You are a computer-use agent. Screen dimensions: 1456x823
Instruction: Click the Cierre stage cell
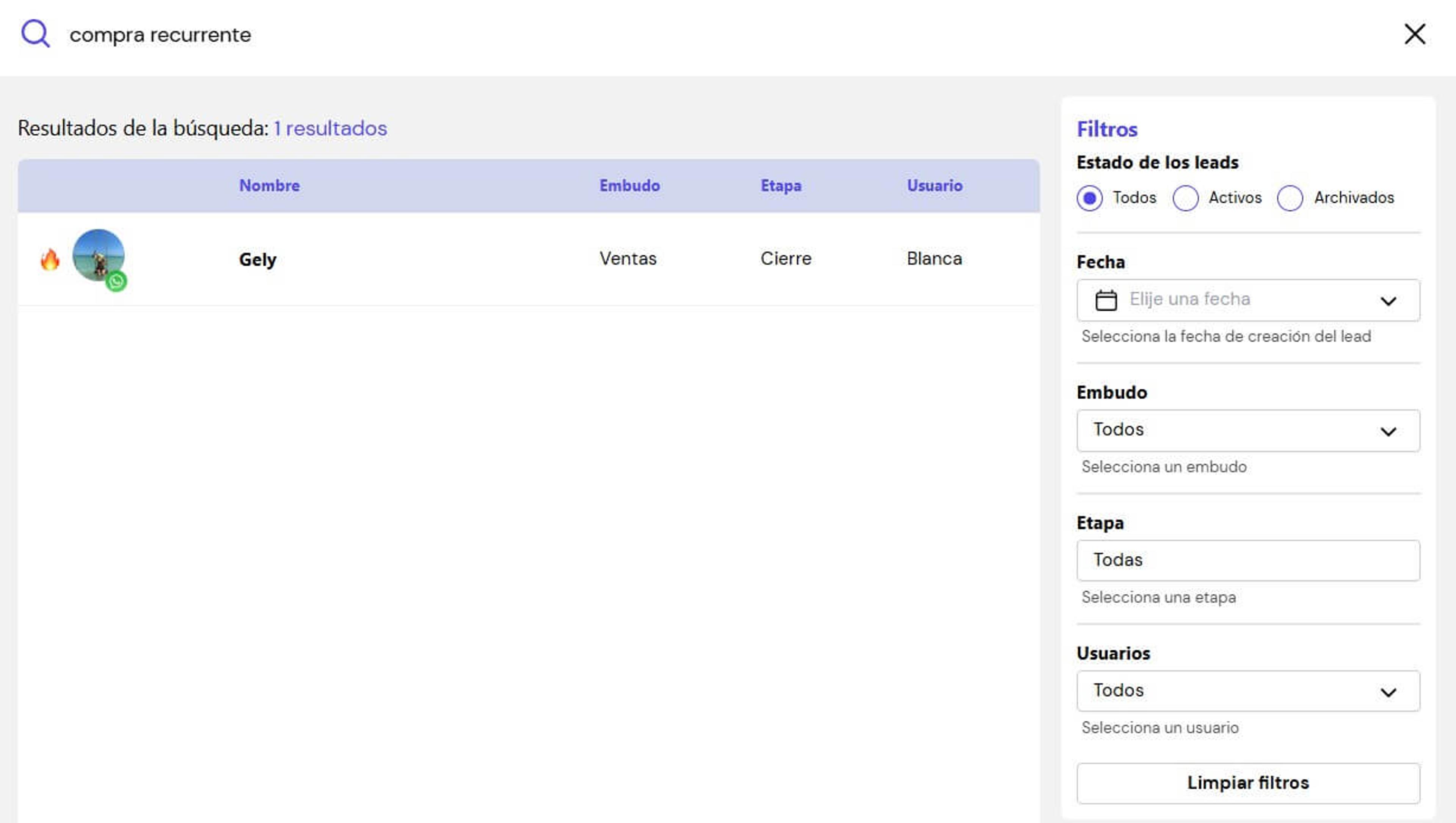pyautogui.click(x=786, y=258)
